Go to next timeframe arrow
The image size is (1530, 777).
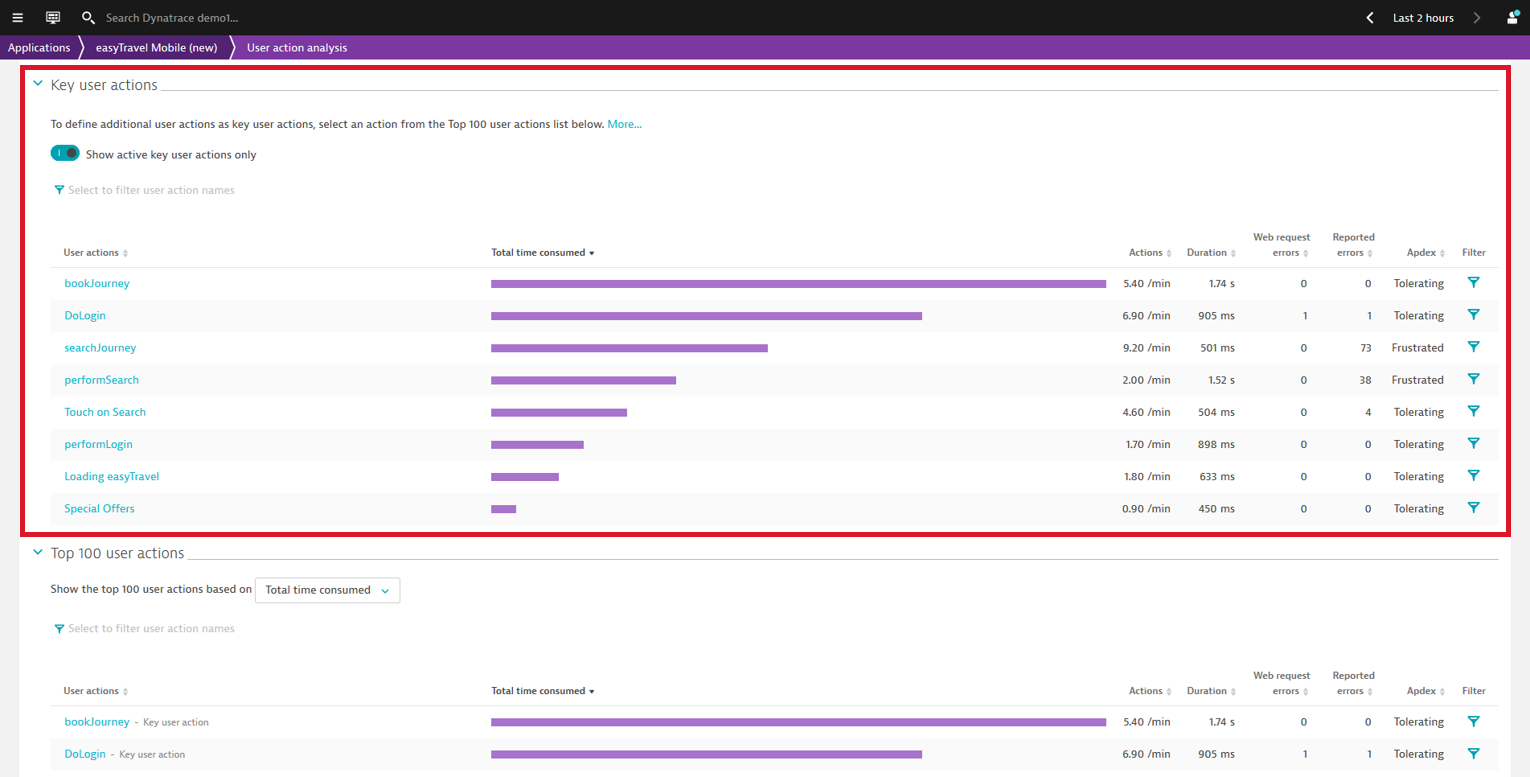[1477, 18]
